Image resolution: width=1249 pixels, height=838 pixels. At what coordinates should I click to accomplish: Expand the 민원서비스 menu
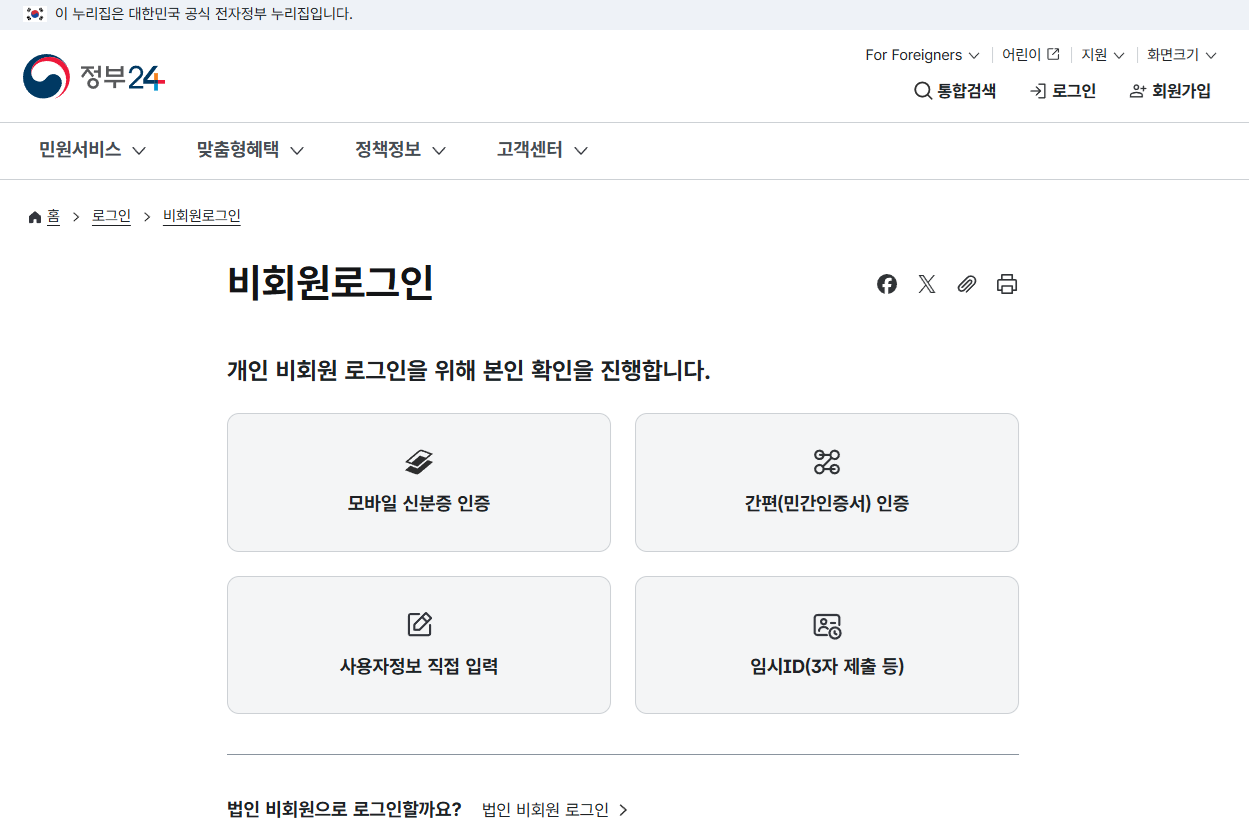[91, 150]
